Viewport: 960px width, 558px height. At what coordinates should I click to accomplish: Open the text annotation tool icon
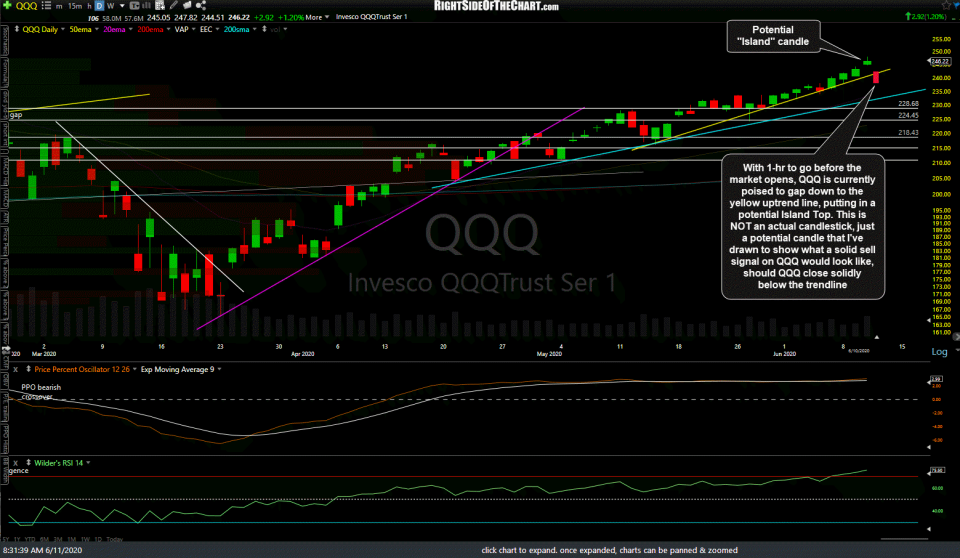[x=134, y=6]
